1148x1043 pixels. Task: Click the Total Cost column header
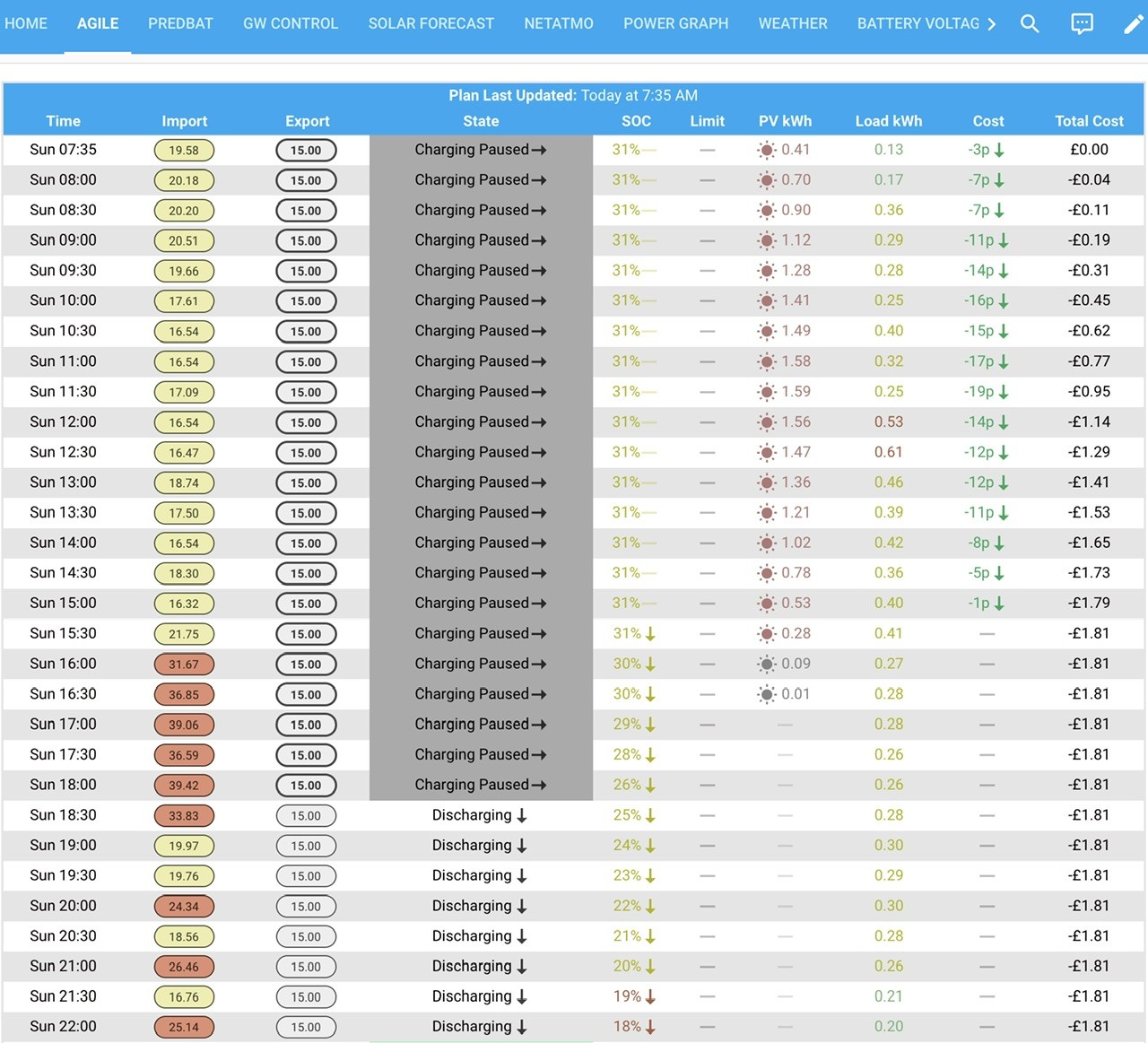(1089, 121)
